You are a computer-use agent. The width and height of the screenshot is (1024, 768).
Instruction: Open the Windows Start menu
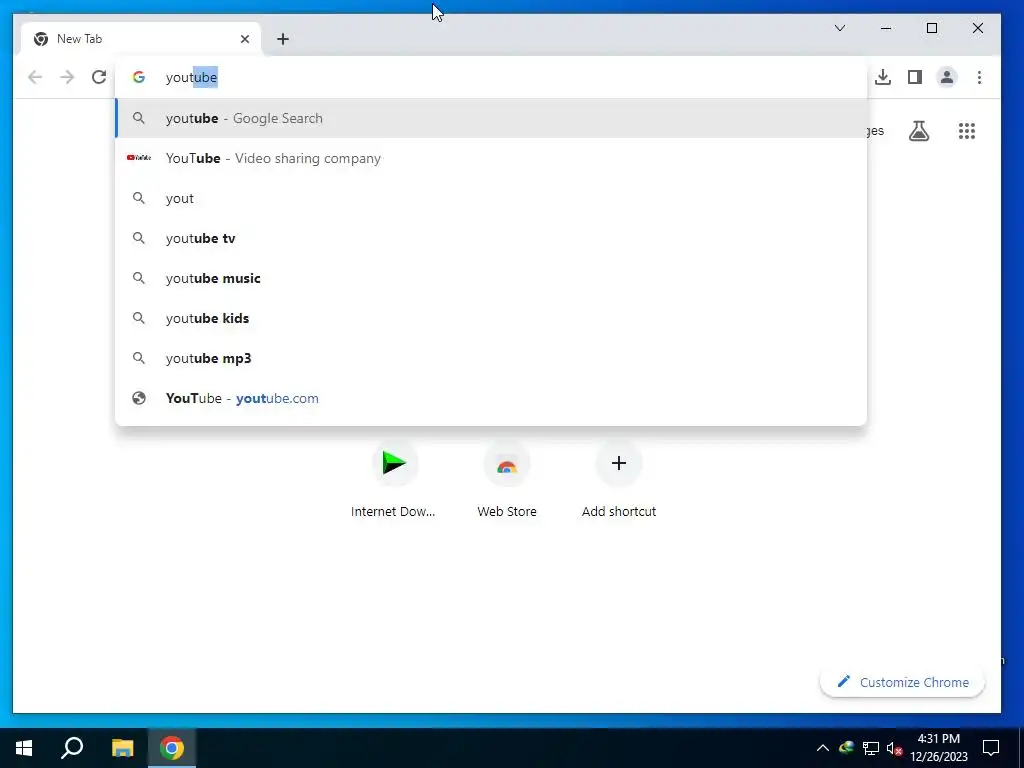24,748
